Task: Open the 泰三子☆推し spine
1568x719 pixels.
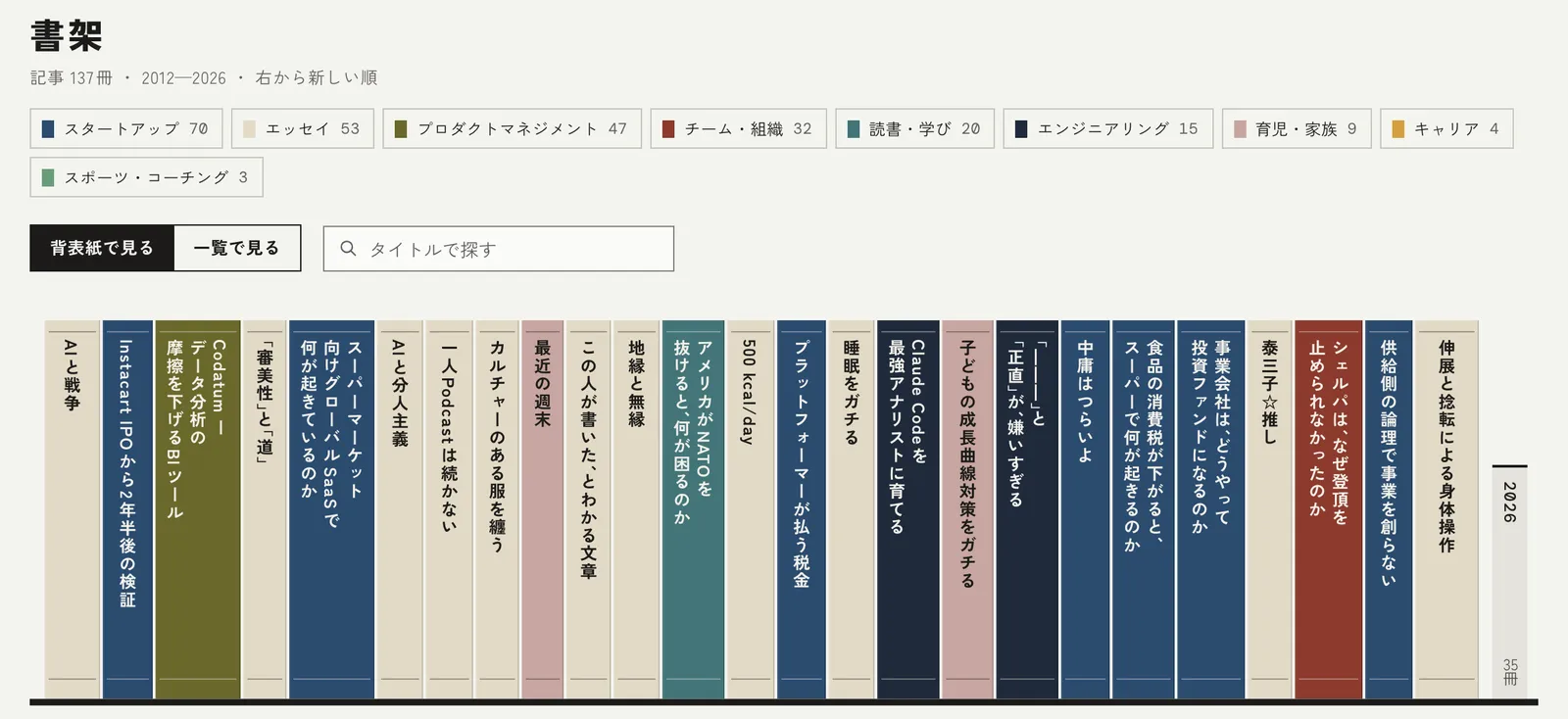Action: (x=1269, y=509)
